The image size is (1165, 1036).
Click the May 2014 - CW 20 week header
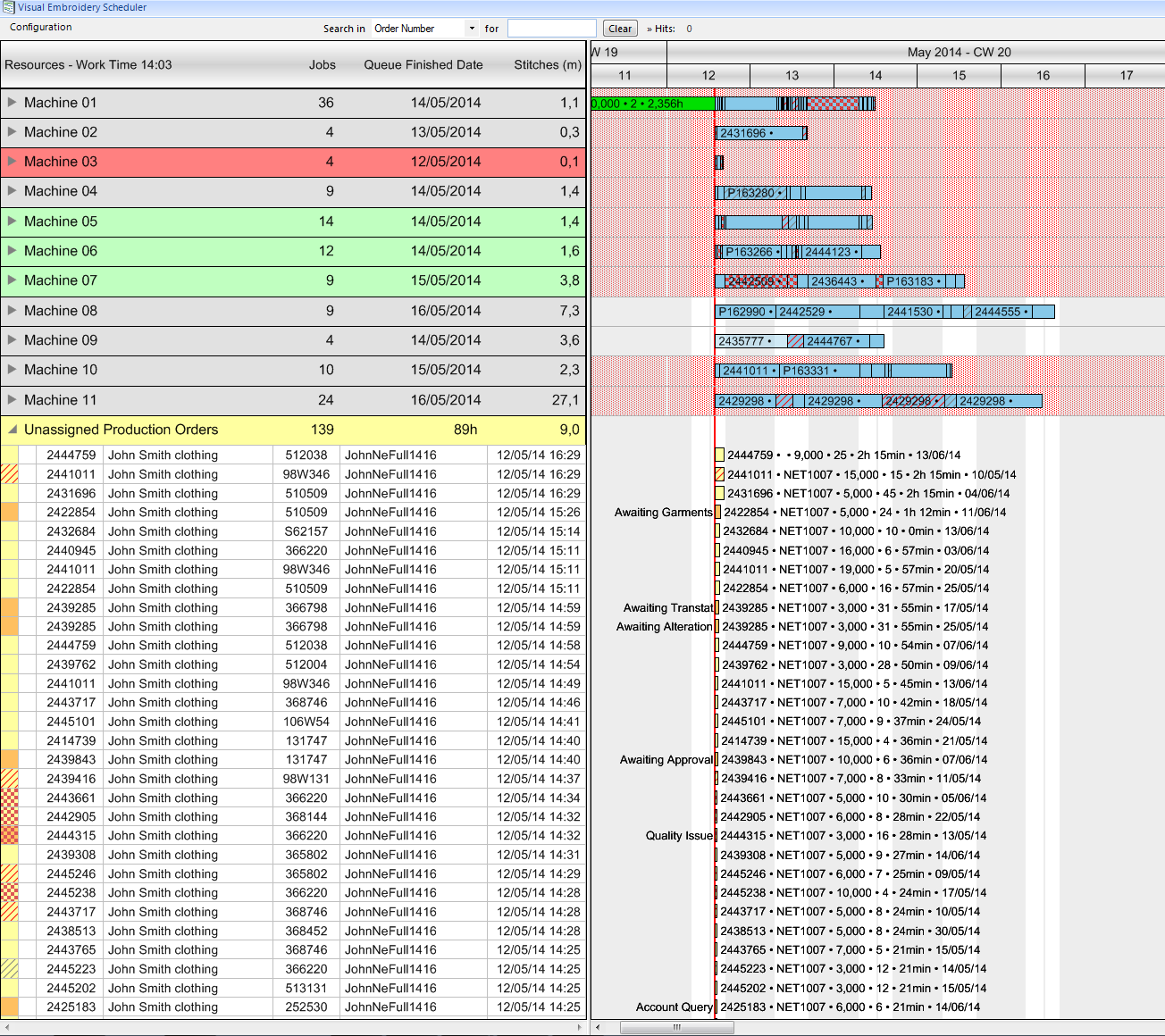[959, 52]
